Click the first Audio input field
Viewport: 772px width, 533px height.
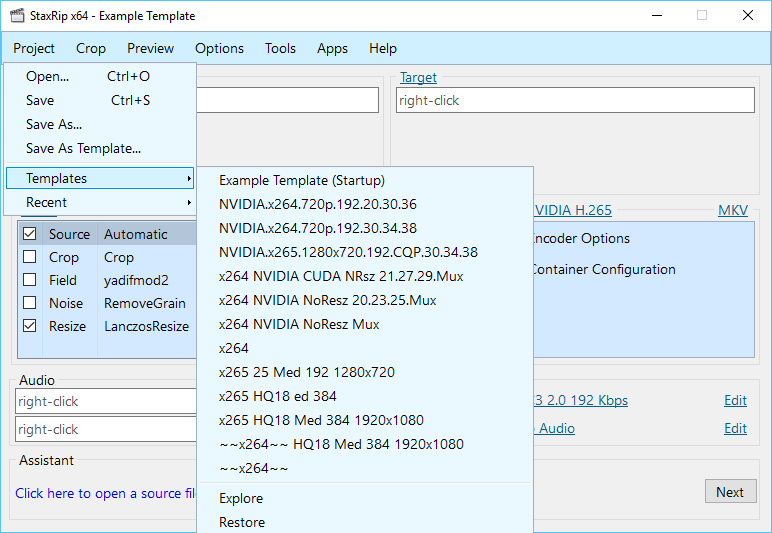pyautogui.click(x=106, y=402)
